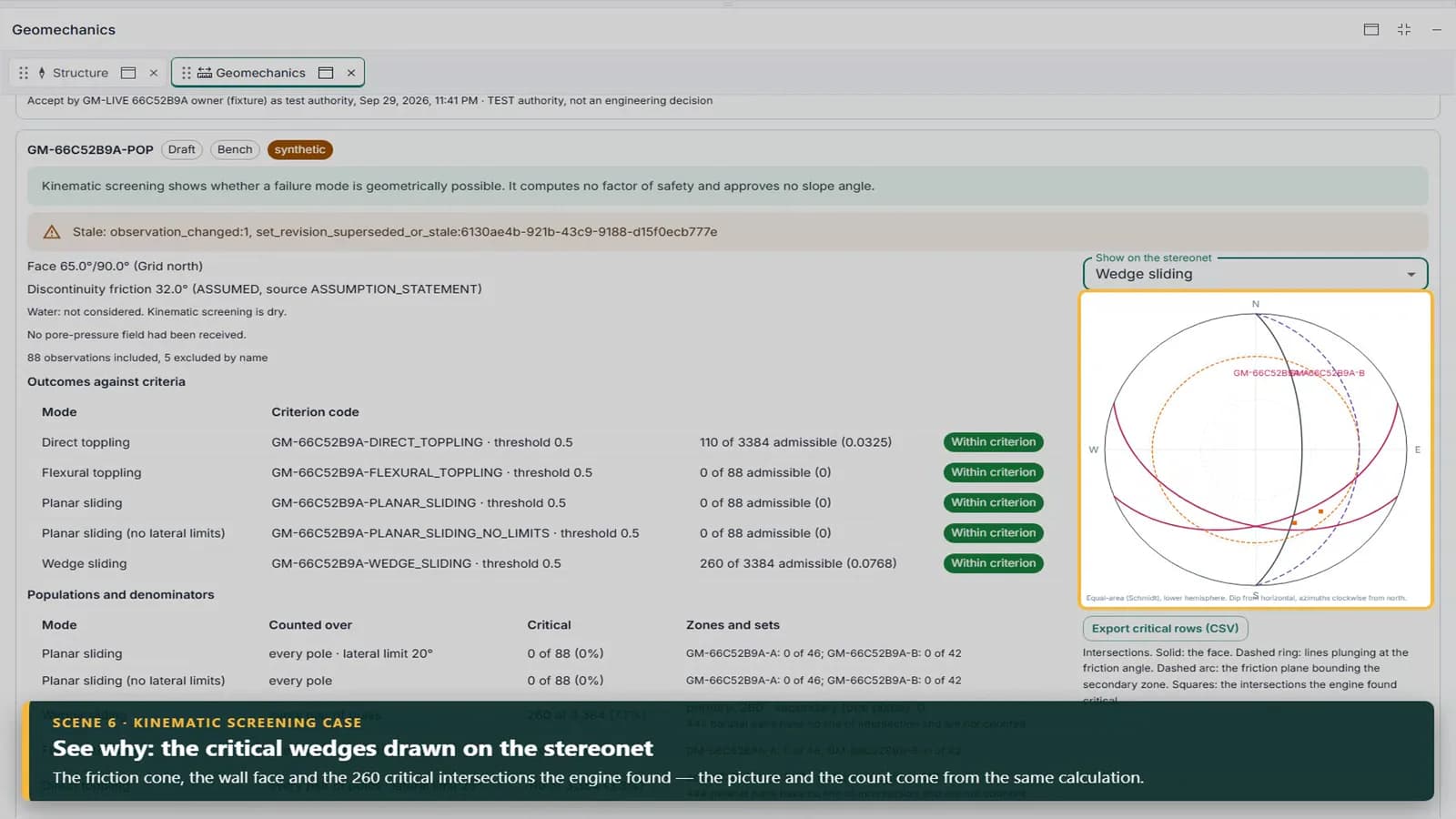Click the synthetic badge
The image size is (1456, 819).
pyautogui.click(x=299, y=150)
